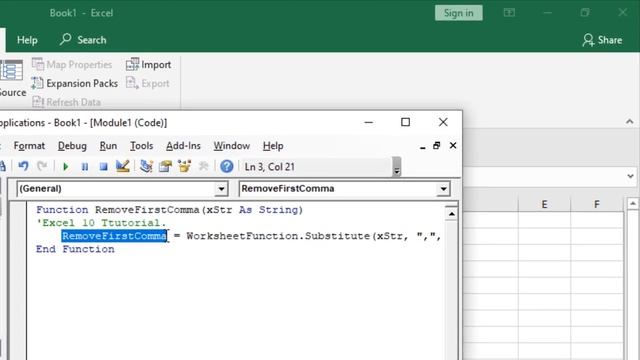Expand the (General) object dropdown
Viewport: 640px width, 360px height.
point(221,189)
